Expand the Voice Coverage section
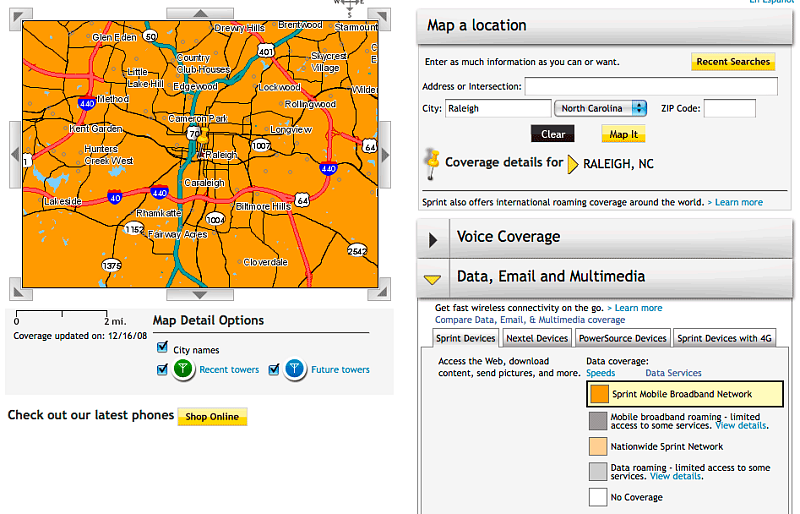 click(433, 239)
